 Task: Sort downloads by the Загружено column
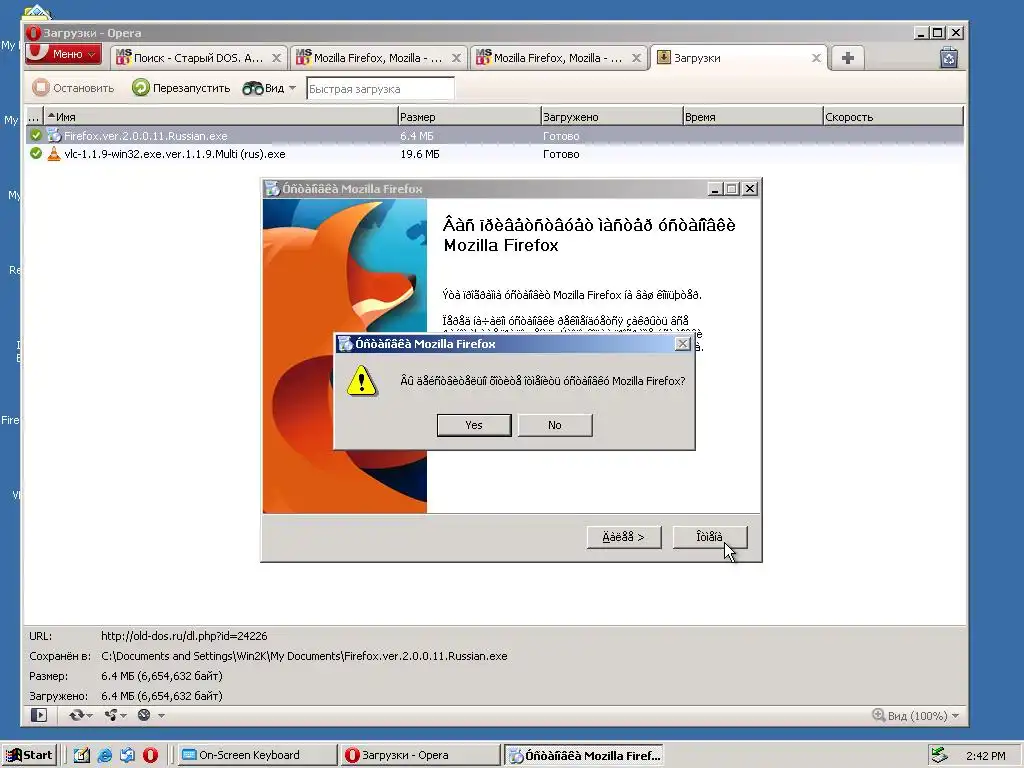(x=612, y=117)
